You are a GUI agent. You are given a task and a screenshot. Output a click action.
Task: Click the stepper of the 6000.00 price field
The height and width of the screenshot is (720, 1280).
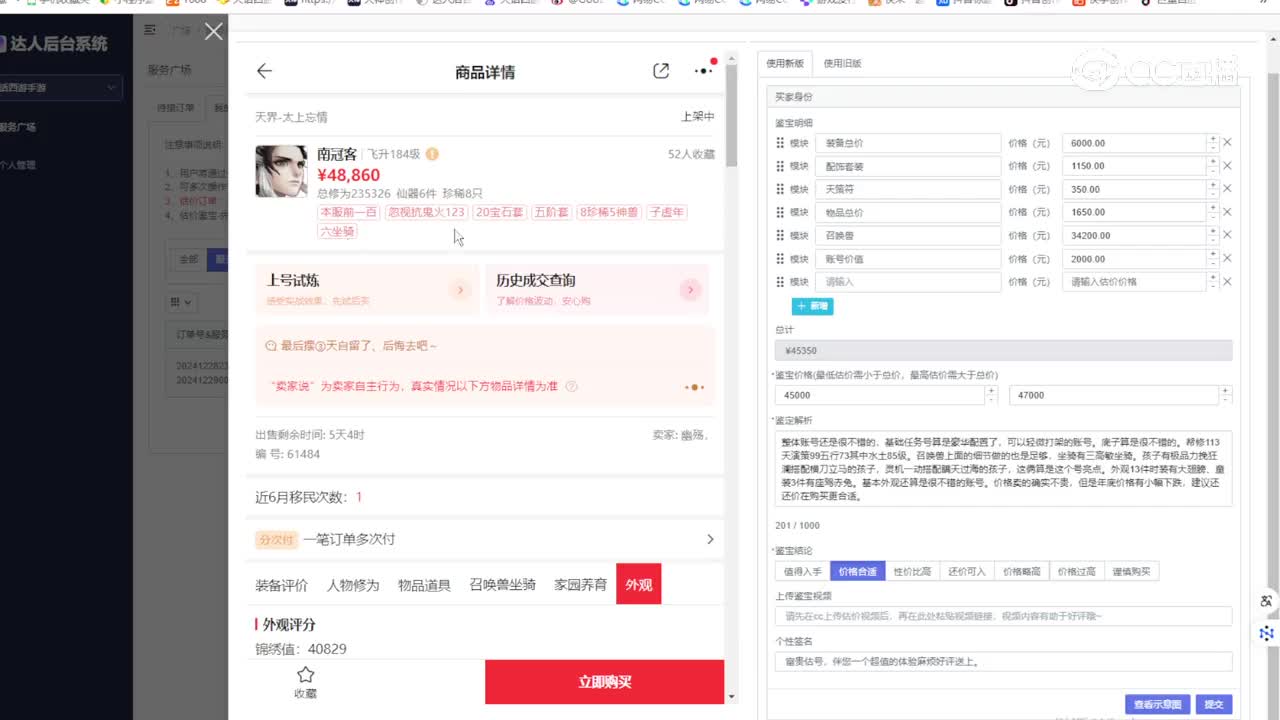point(1212,143)
